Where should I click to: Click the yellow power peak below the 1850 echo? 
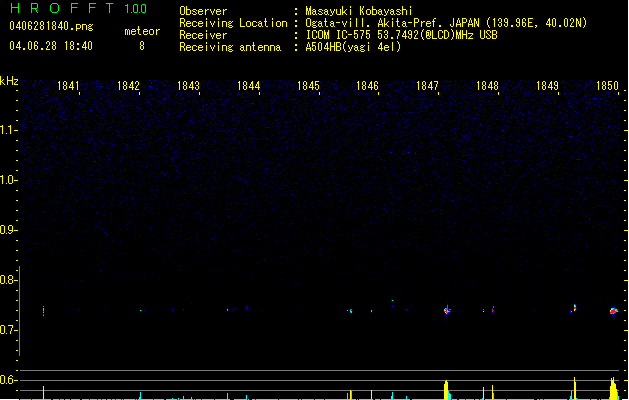point(613,388)
